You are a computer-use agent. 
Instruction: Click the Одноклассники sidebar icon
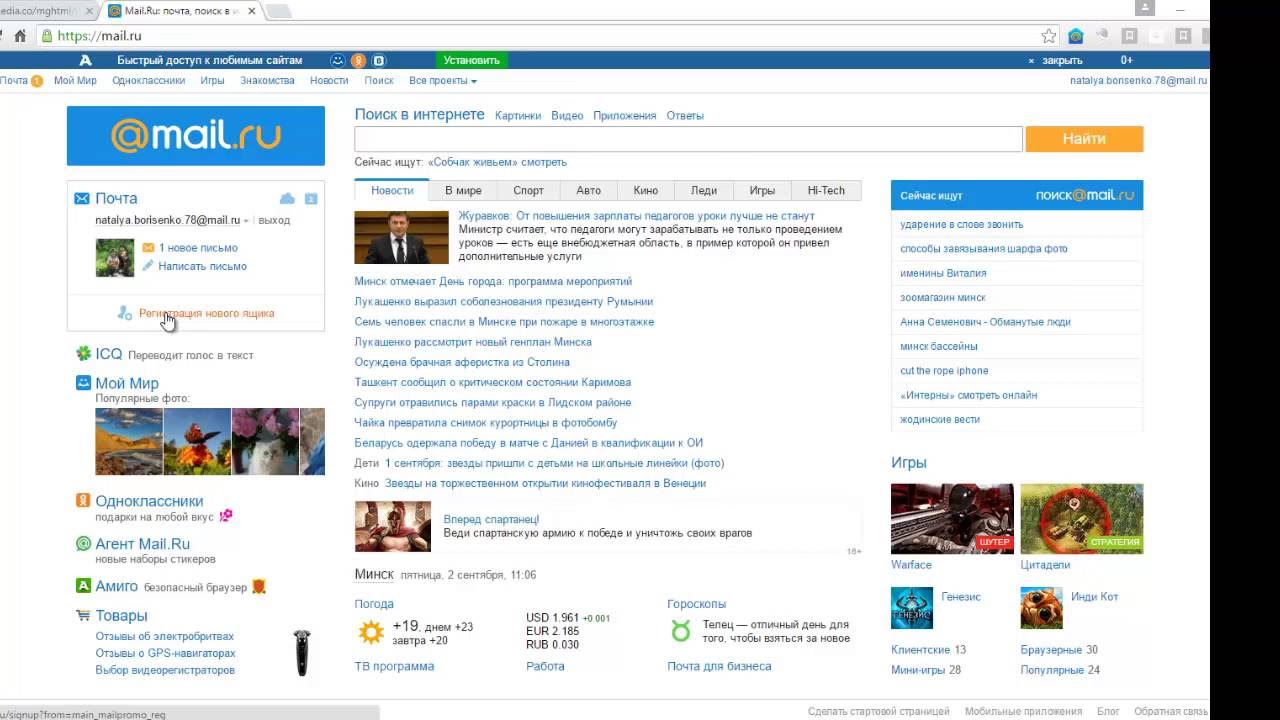pos(84,501)
